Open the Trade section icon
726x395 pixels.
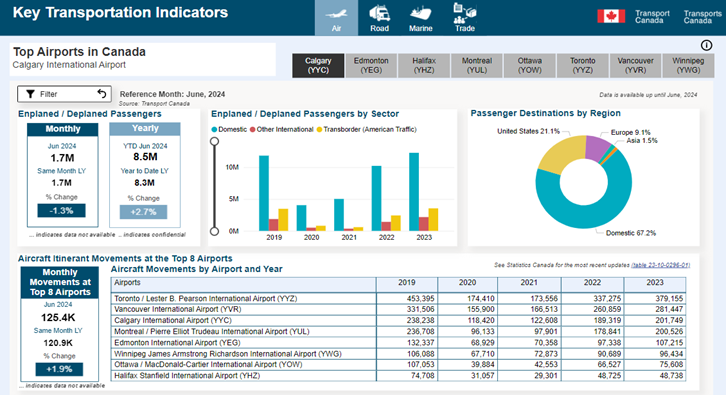(464, 13)
